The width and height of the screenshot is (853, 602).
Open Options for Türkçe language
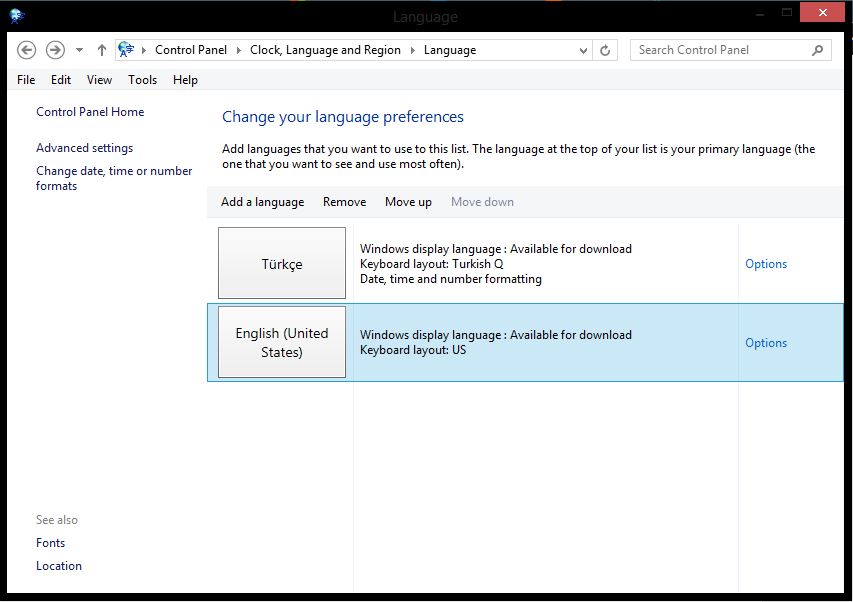pos(766,264)
